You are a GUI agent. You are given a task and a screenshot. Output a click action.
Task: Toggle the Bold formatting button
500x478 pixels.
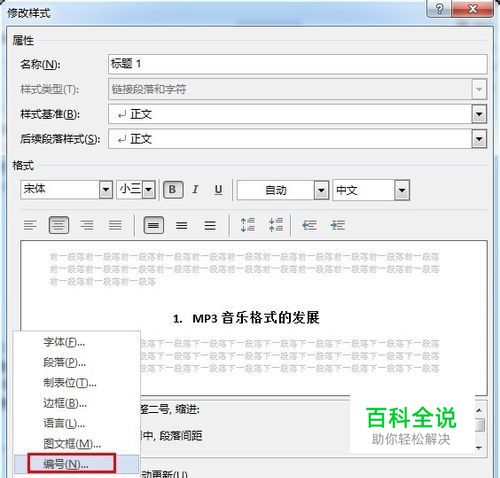point(173,190)
